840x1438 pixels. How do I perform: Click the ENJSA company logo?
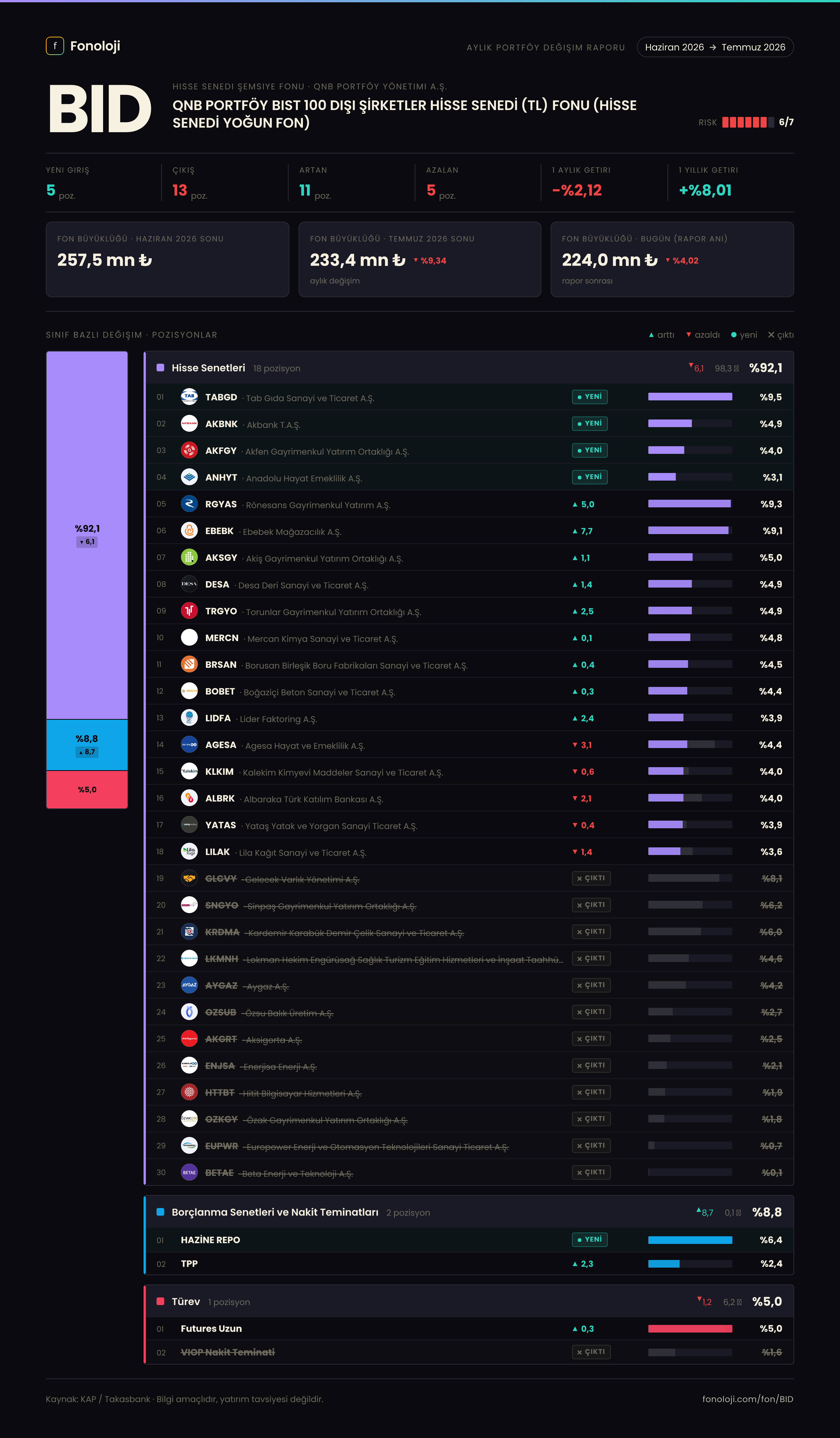pos(189,1065)
